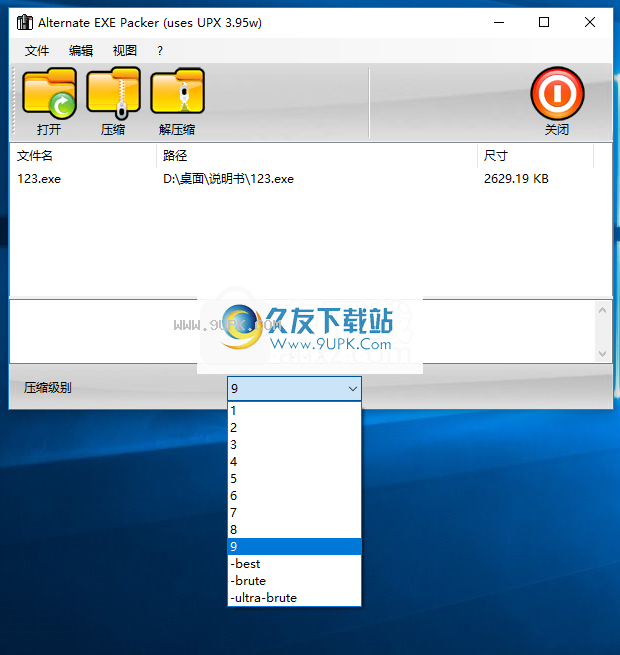Click the log pane scroll up arrow
620x655 pixels.
(x=602, y=310)
